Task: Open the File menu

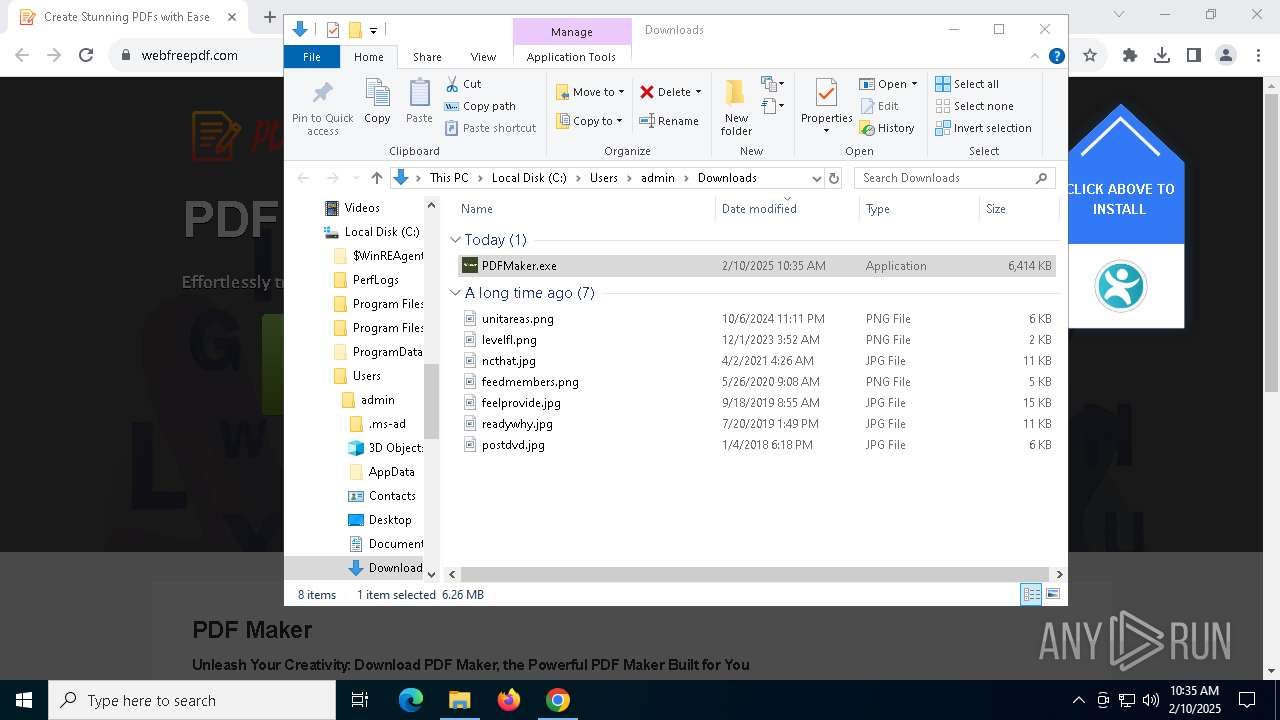Action: (312, 57)
